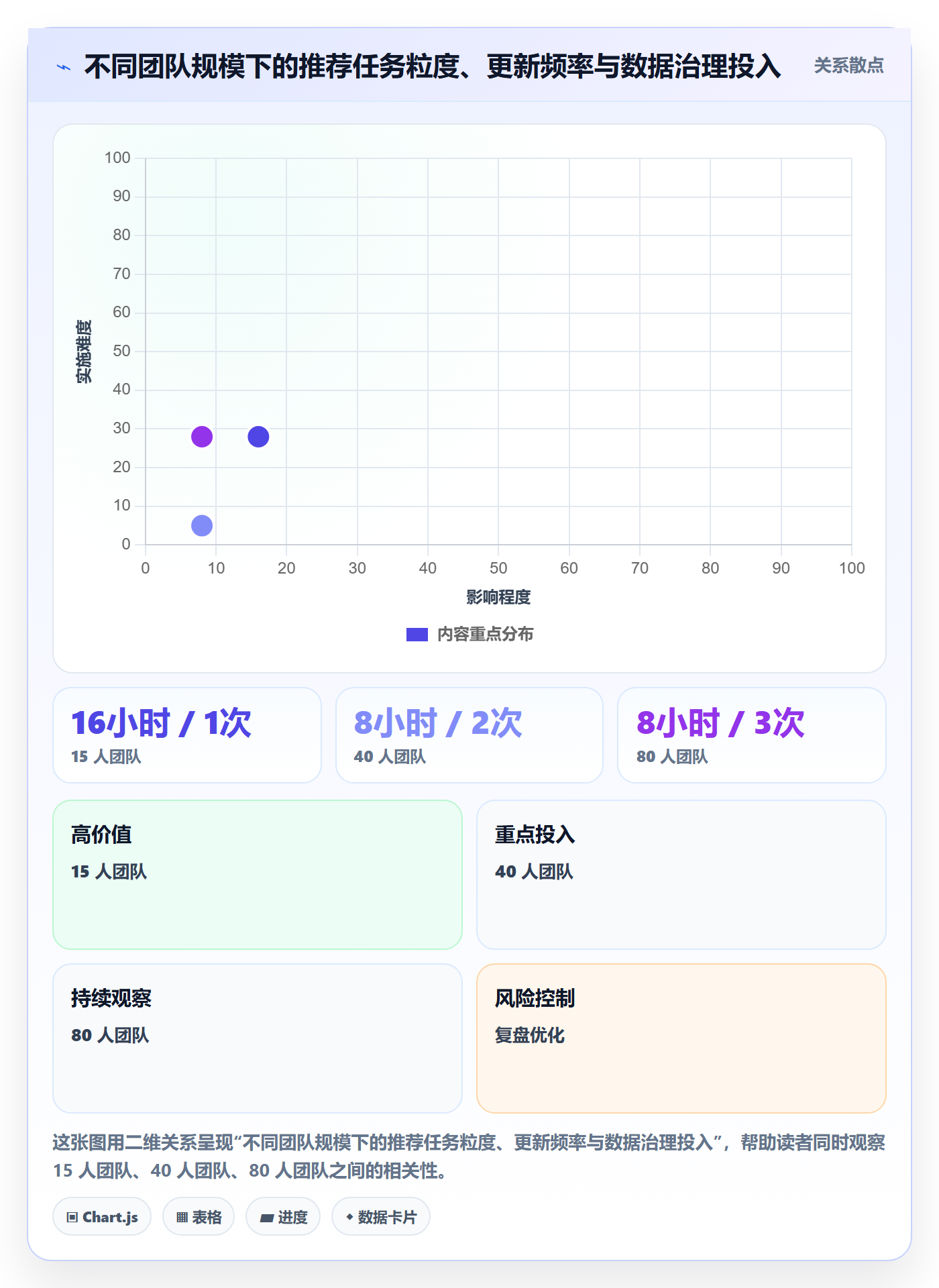
Task: Open the 8小时 / 3次 stat card
Action: pos(752,735)
